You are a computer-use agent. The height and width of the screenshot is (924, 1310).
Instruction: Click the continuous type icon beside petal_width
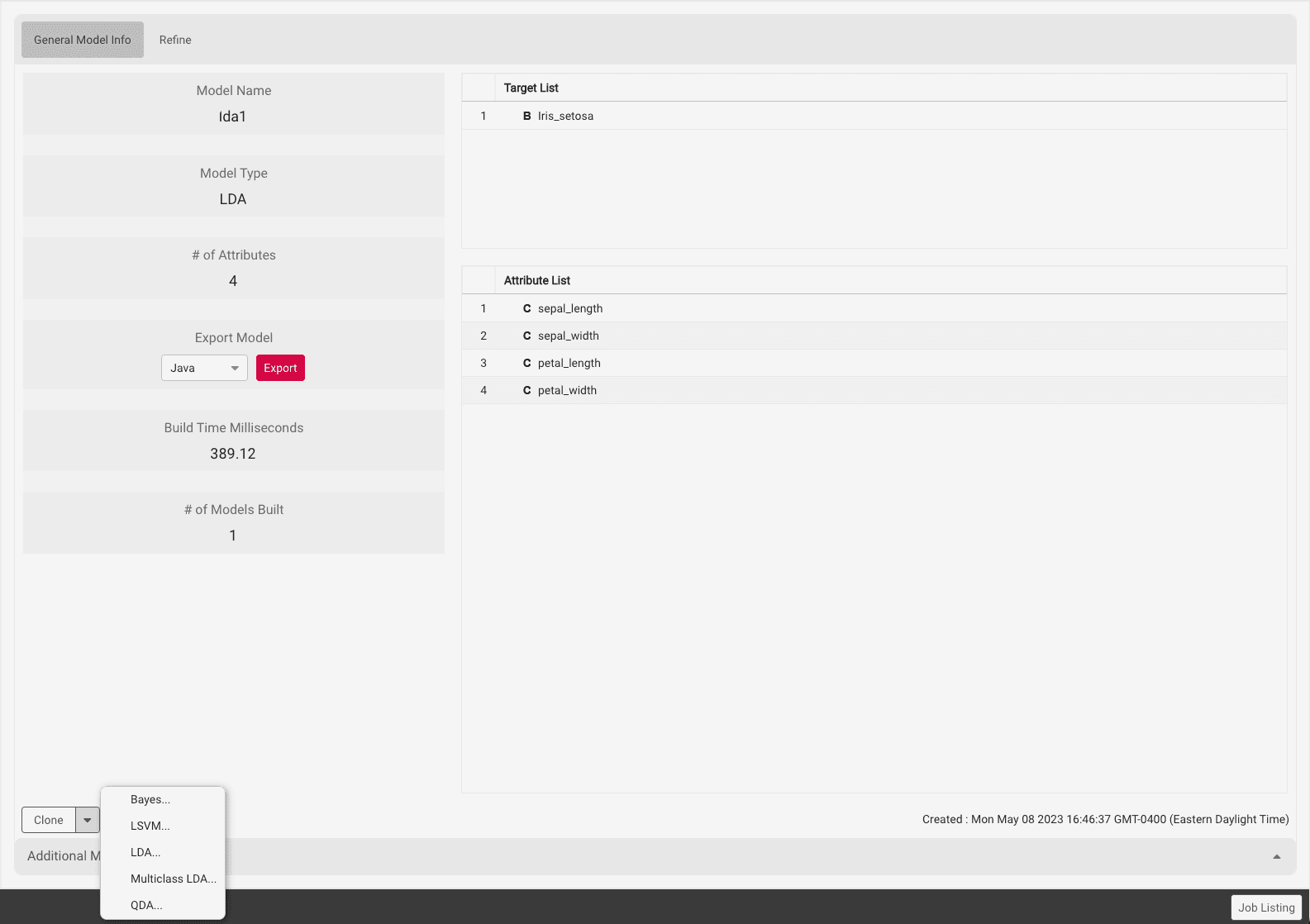[526, 390]
